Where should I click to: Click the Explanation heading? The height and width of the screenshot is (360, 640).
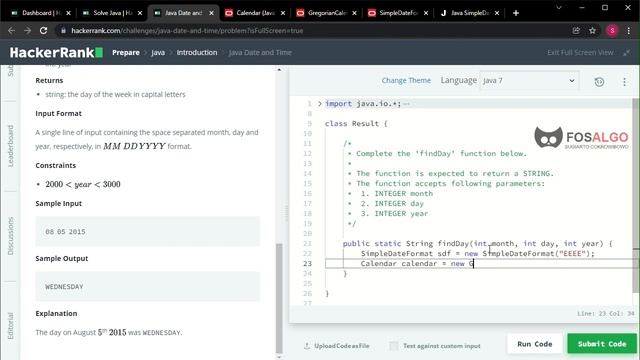(56, 313)
